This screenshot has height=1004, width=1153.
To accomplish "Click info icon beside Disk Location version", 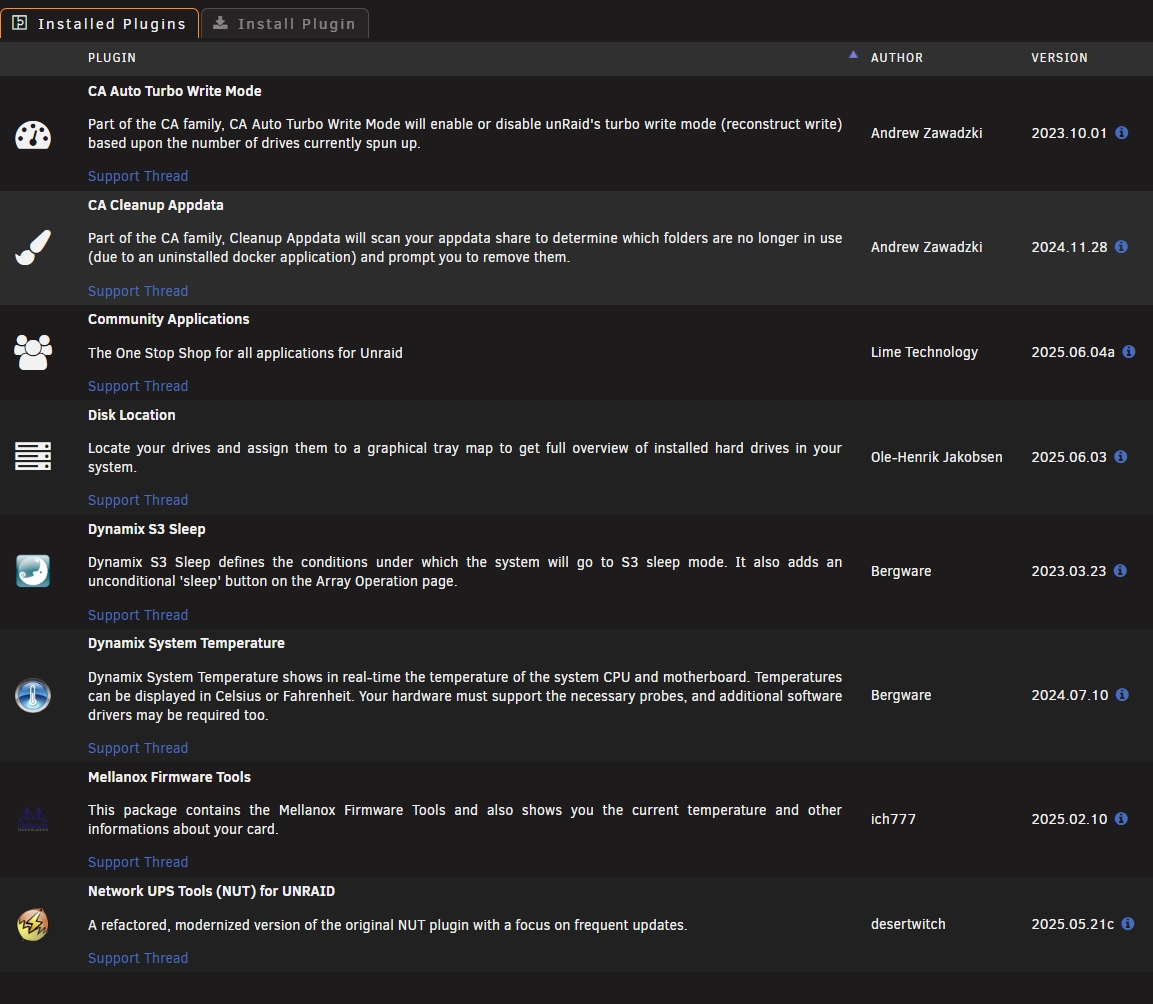I will [1121, 457].
